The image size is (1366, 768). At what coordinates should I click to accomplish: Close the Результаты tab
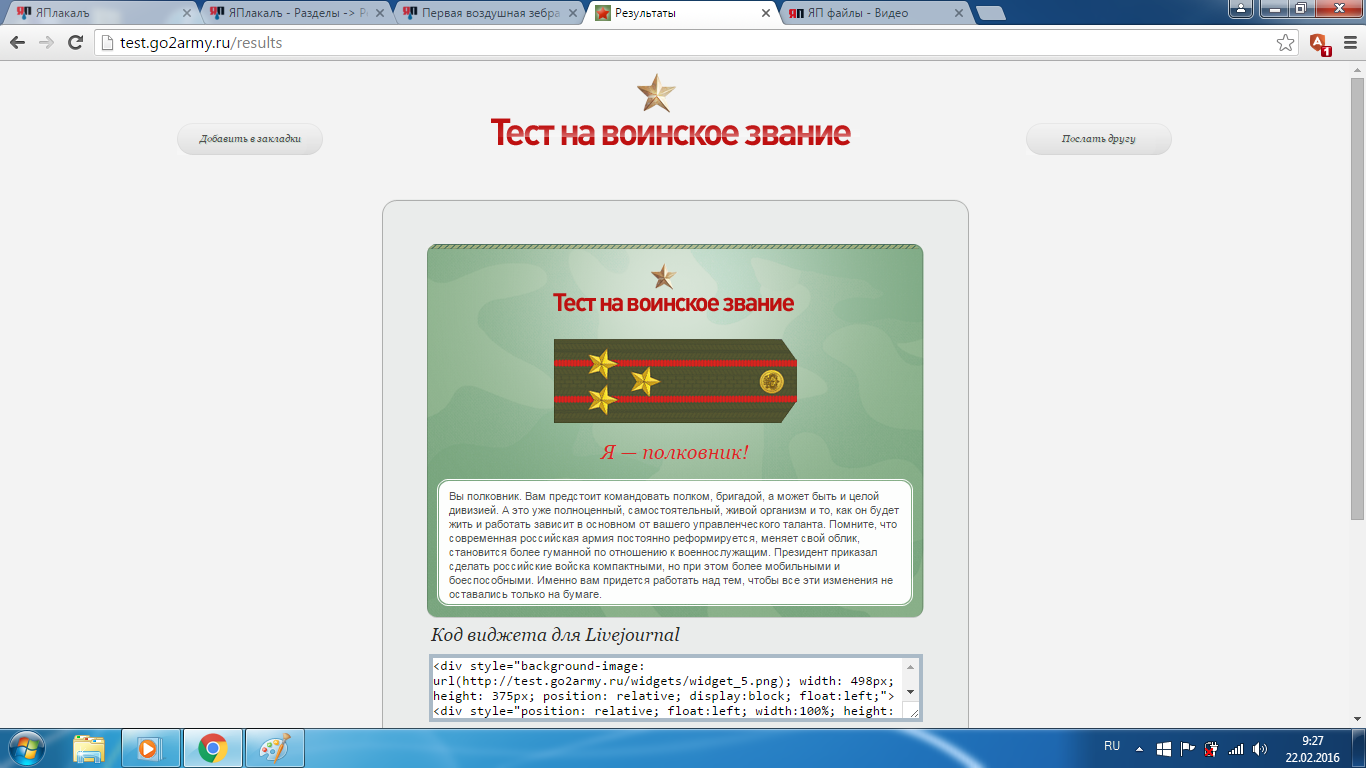click(x=766, y=13)
